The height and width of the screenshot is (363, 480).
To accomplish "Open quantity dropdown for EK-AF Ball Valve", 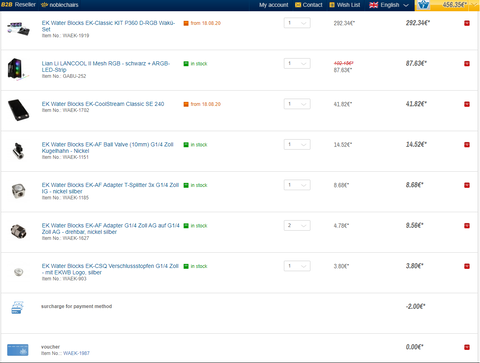I will [x=297, y=144].
